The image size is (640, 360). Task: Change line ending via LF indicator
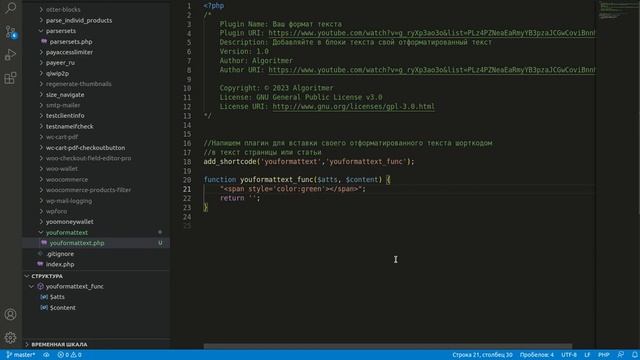587,355
